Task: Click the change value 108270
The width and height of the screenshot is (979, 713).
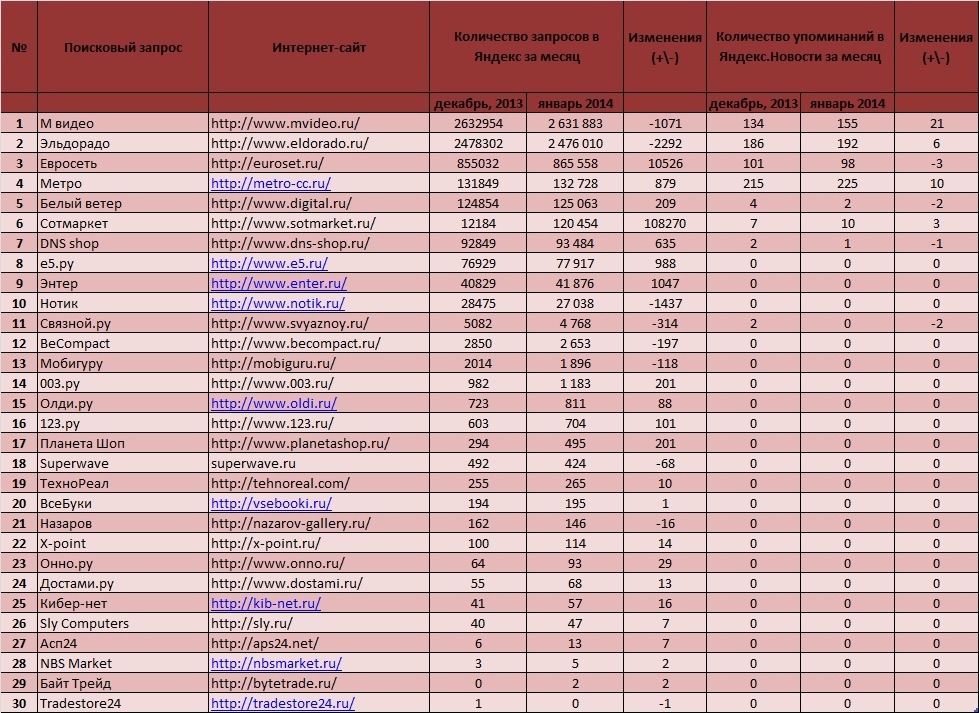Action: click(x=665, y=224)
